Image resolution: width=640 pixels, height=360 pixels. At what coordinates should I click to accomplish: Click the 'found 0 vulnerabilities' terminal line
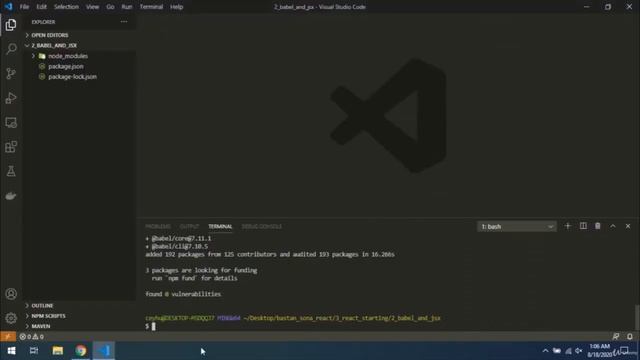(x=183, y=294)
